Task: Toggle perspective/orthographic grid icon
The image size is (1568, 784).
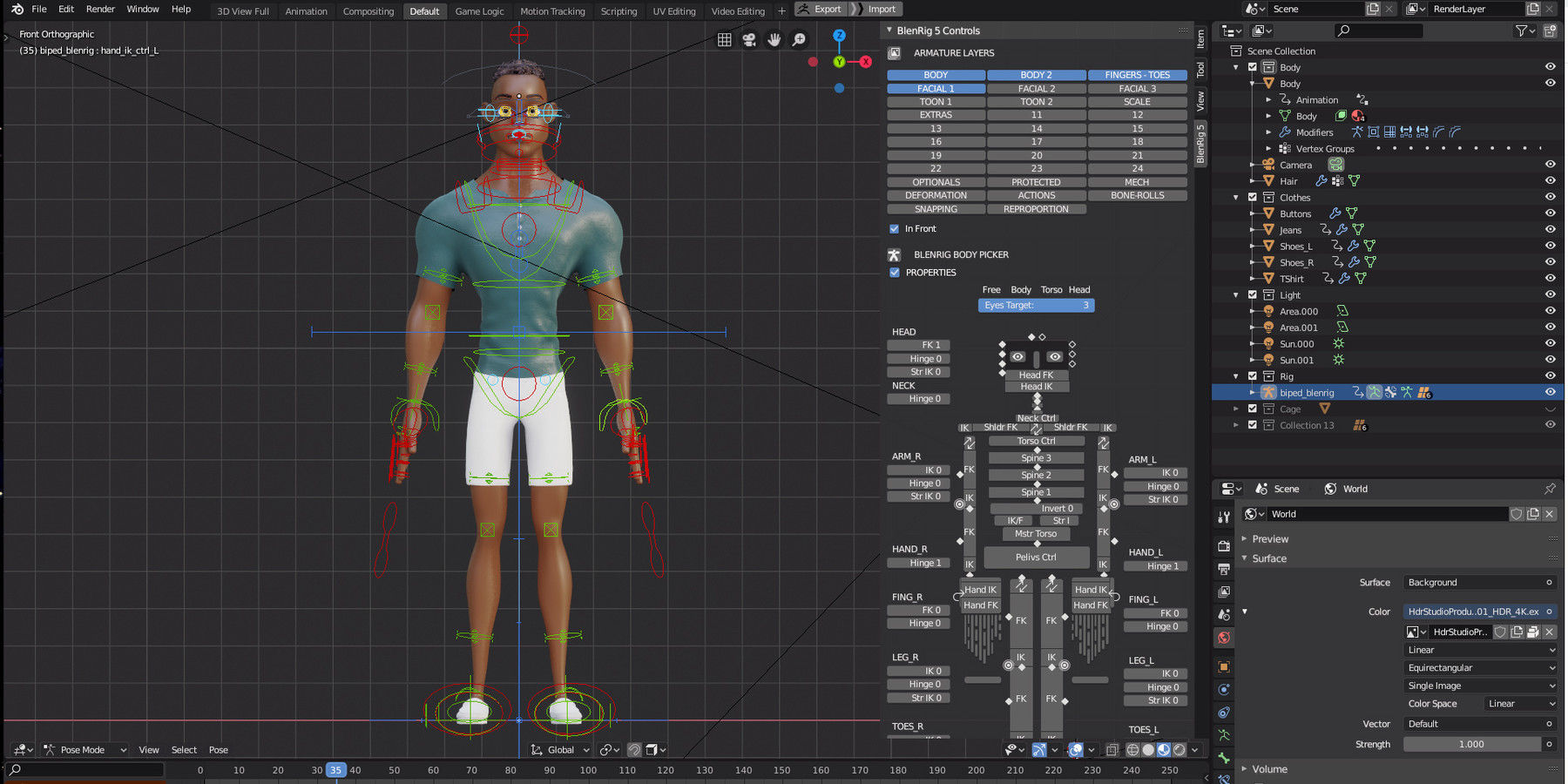Action: 724,40
